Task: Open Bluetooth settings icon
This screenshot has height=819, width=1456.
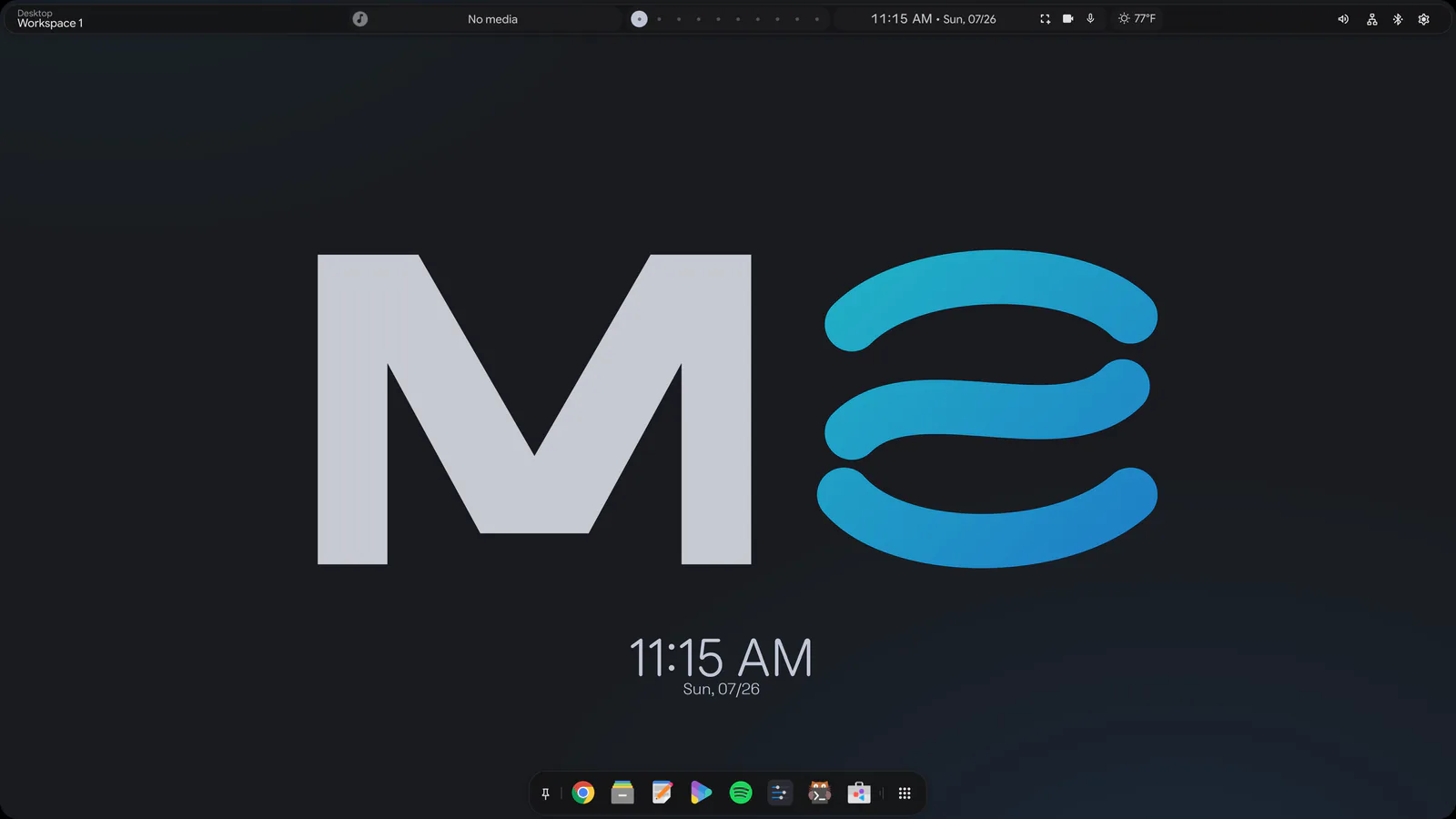Action: click(1398, 19)
